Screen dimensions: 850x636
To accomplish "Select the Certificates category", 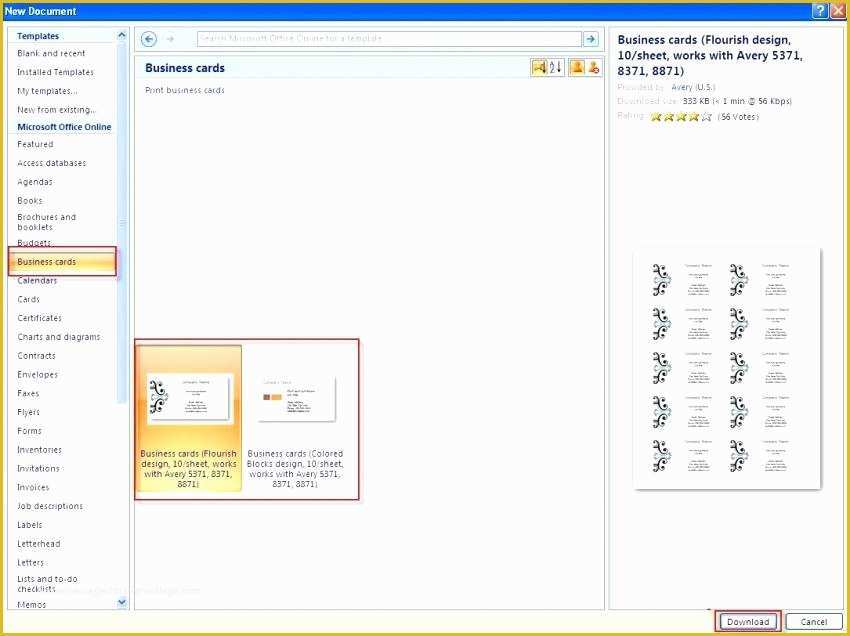I will [40, 318].
